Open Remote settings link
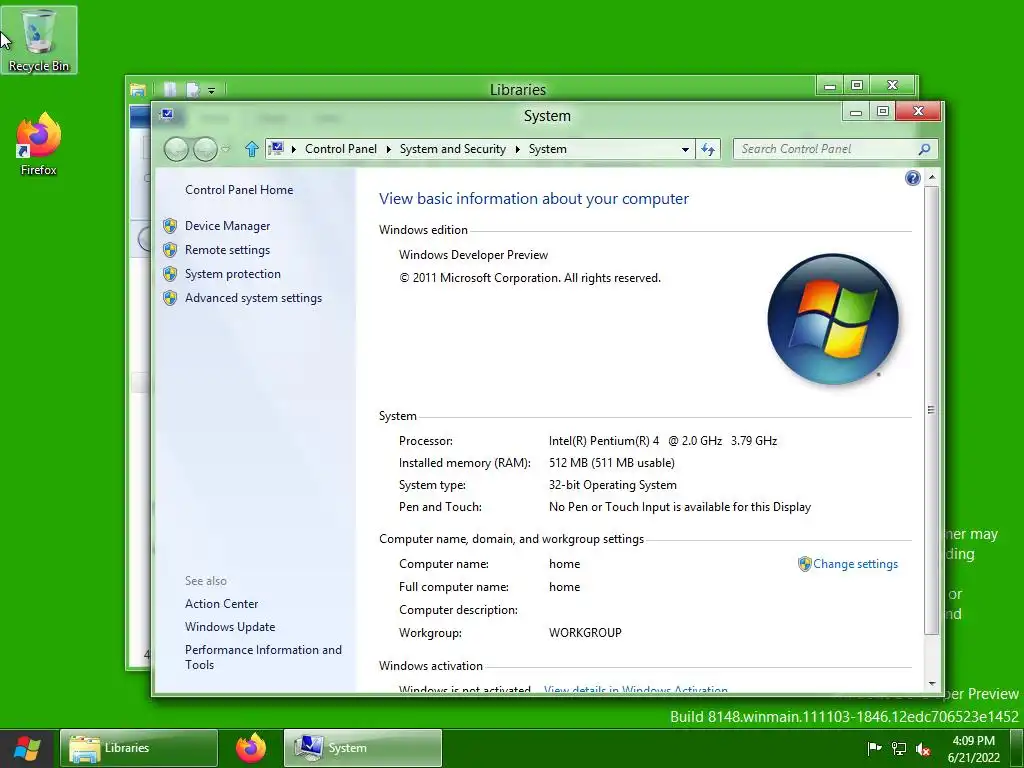Screen dimensions: 1024x768 [227, 250]
